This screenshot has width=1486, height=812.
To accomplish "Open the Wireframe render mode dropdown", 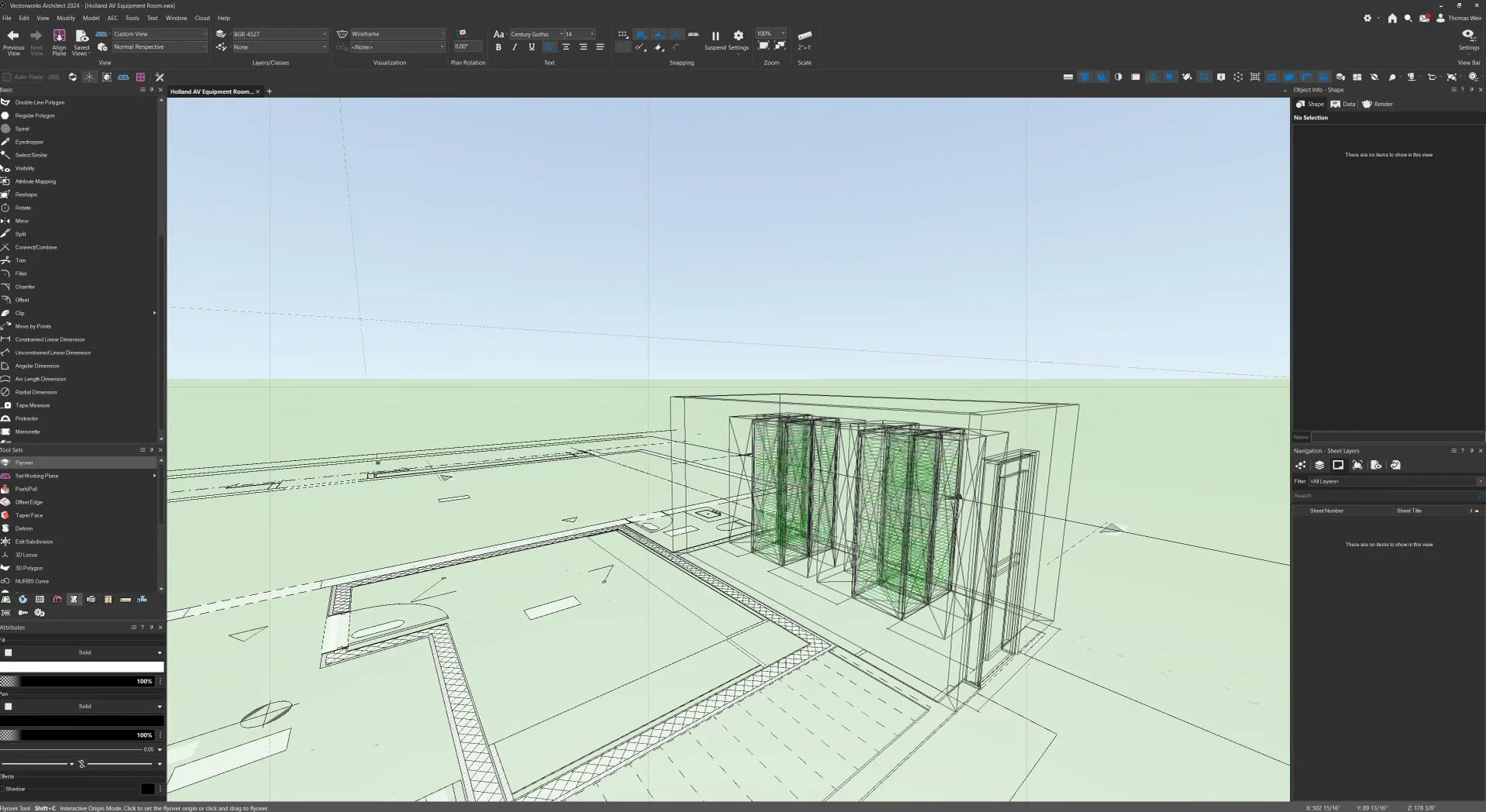I will point(398,34).
